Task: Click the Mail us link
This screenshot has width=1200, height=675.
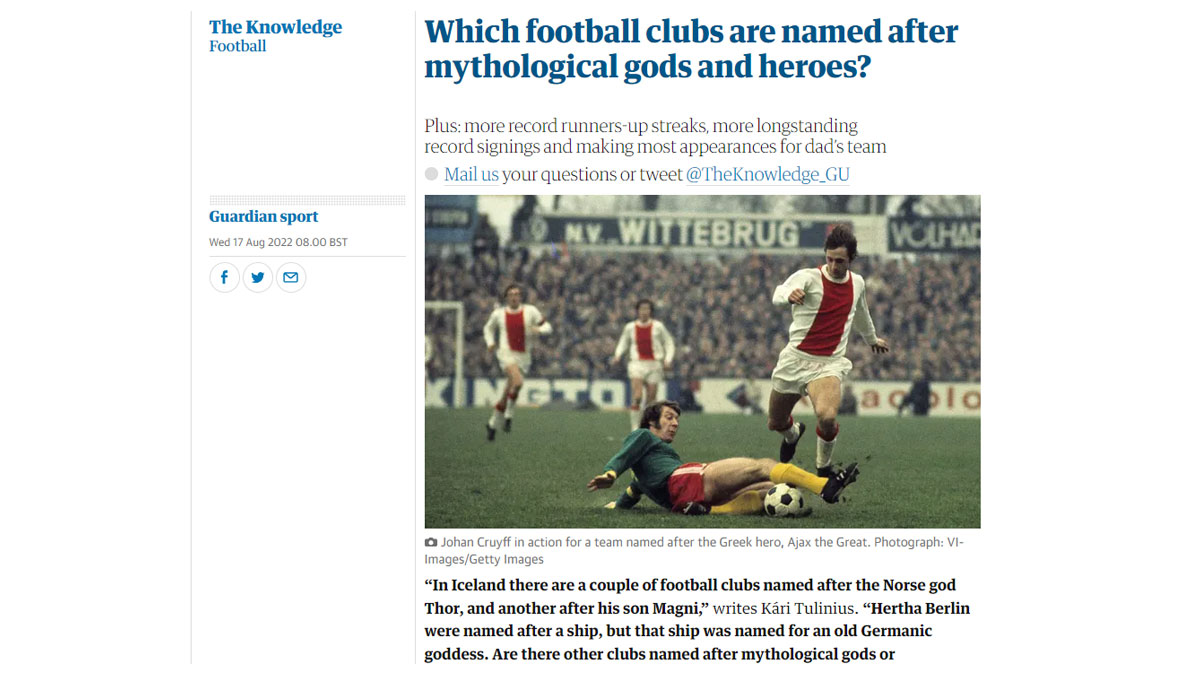Action: point(471,174)
